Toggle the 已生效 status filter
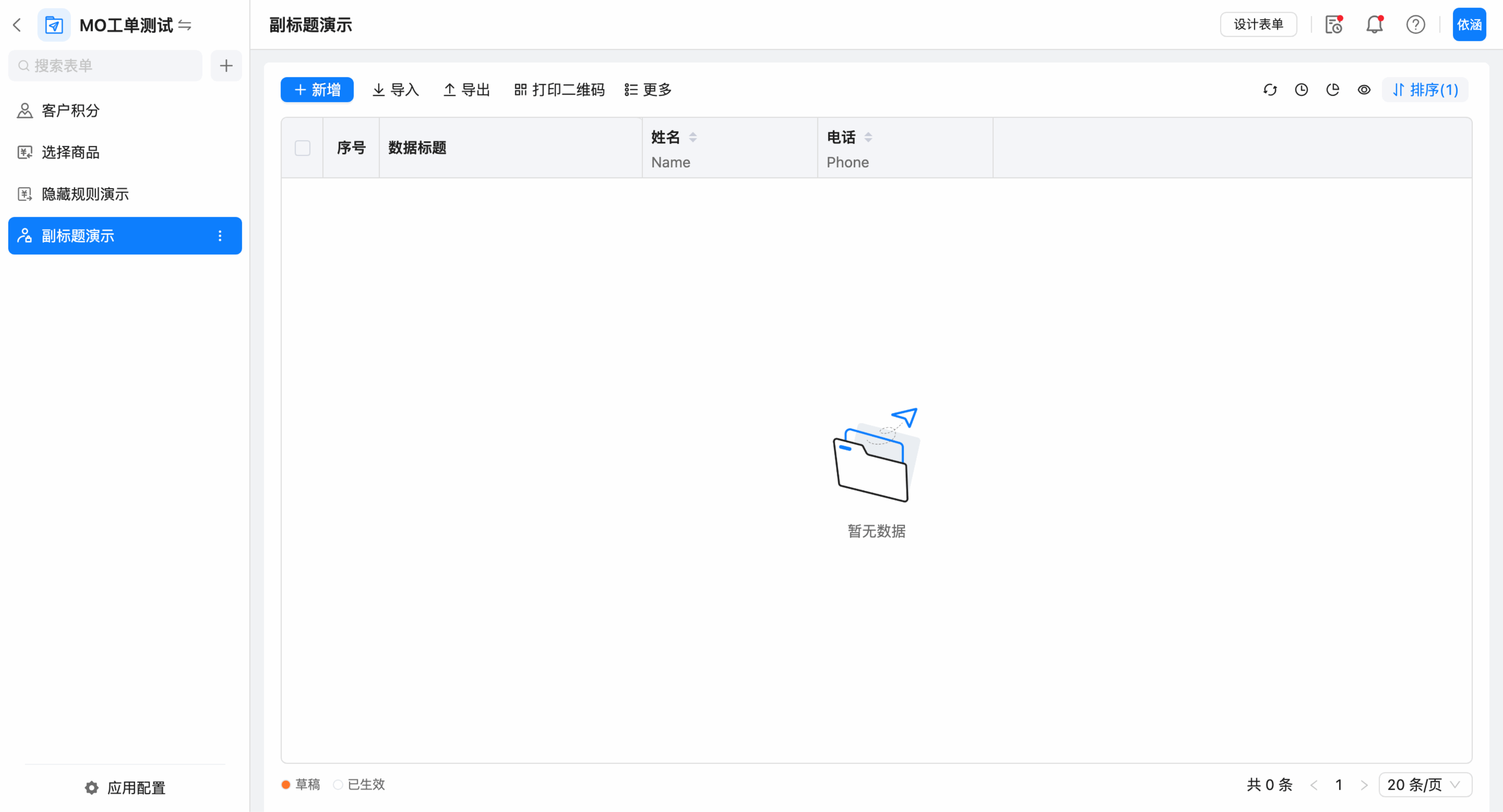Image resolution: width=1503 pixels, height=812 pixels. 359,785
